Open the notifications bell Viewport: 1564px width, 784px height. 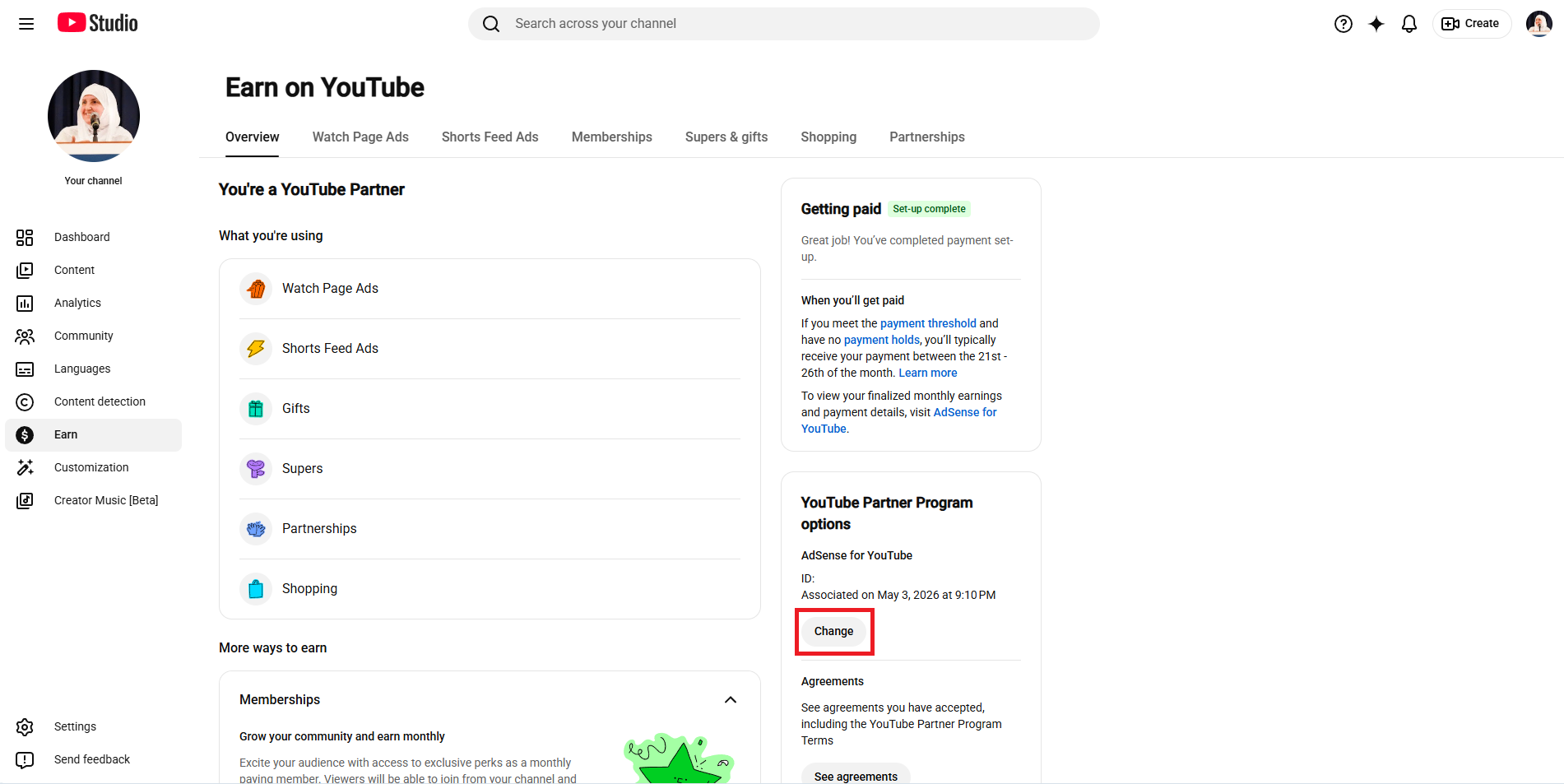[1409, 24]
